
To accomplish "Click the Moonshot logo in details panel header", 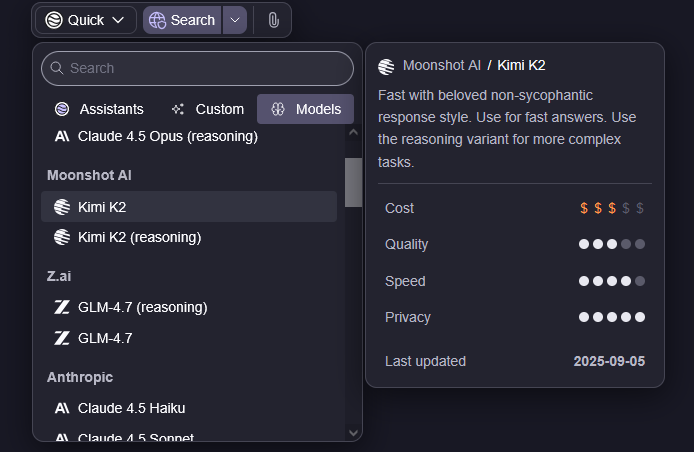I will pyautogui.click(x=387, y=66).
